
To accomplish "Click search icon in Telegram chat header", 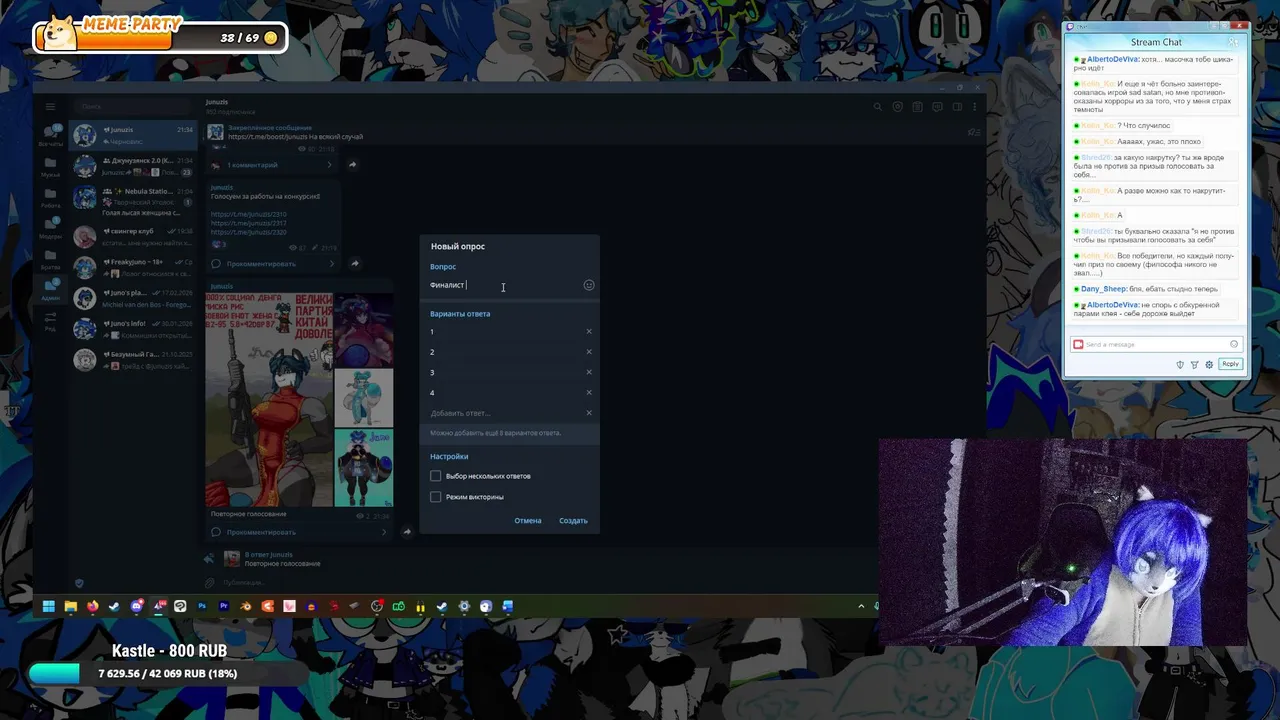I will pyautogui.click(x=877, y=106).
